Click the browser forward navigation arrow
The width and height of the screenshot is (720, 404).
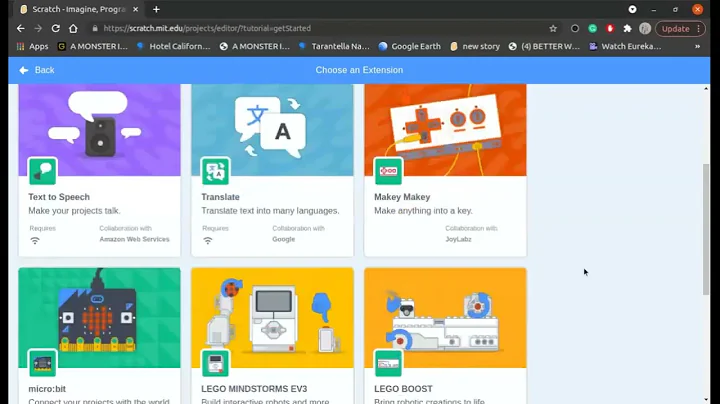pyautogui.click(x=38, y=28)
